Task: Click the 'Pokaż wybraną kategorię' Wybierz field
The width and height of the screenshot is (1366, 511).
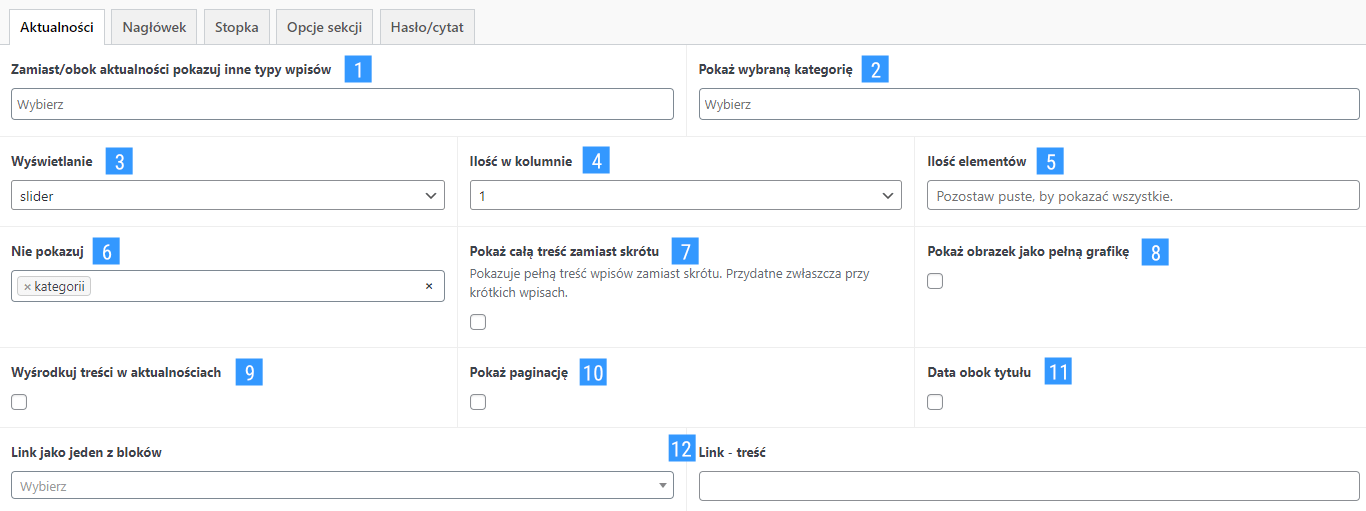Action: [x=1029, y=104]
